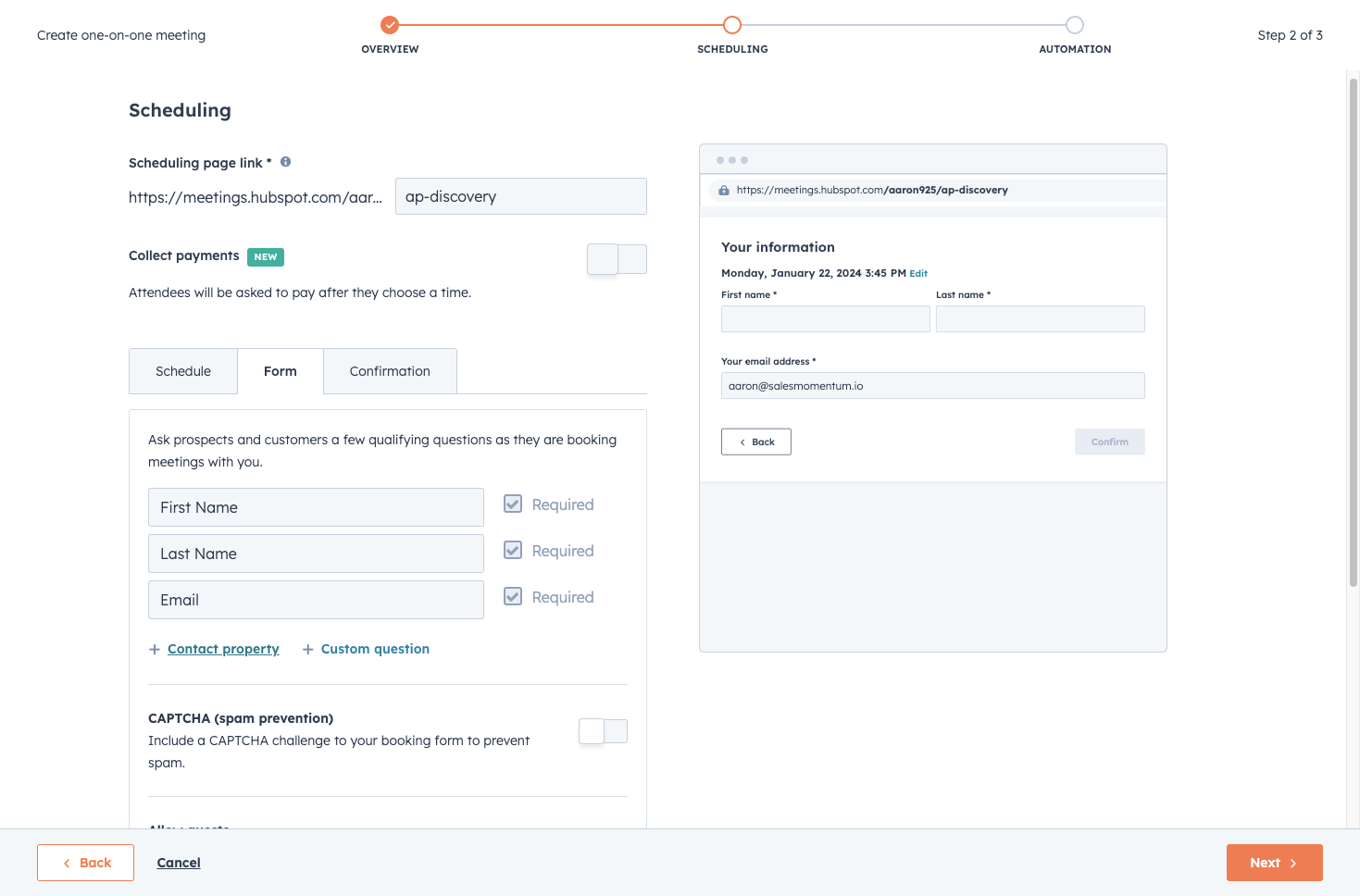Click the Overview step checkmark circle
Image resolution: width=1360 pixels, height=896 pixels.
390,25
